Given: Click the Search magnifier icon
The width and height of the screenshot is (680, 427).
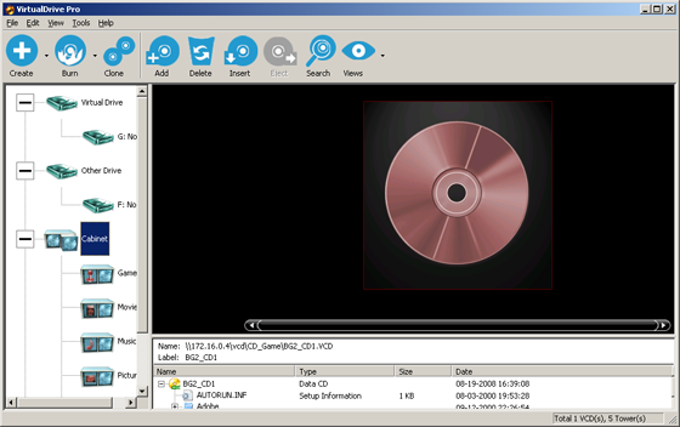Looking at the screenshot, I should pyautogui.click(x=320, y=51).
